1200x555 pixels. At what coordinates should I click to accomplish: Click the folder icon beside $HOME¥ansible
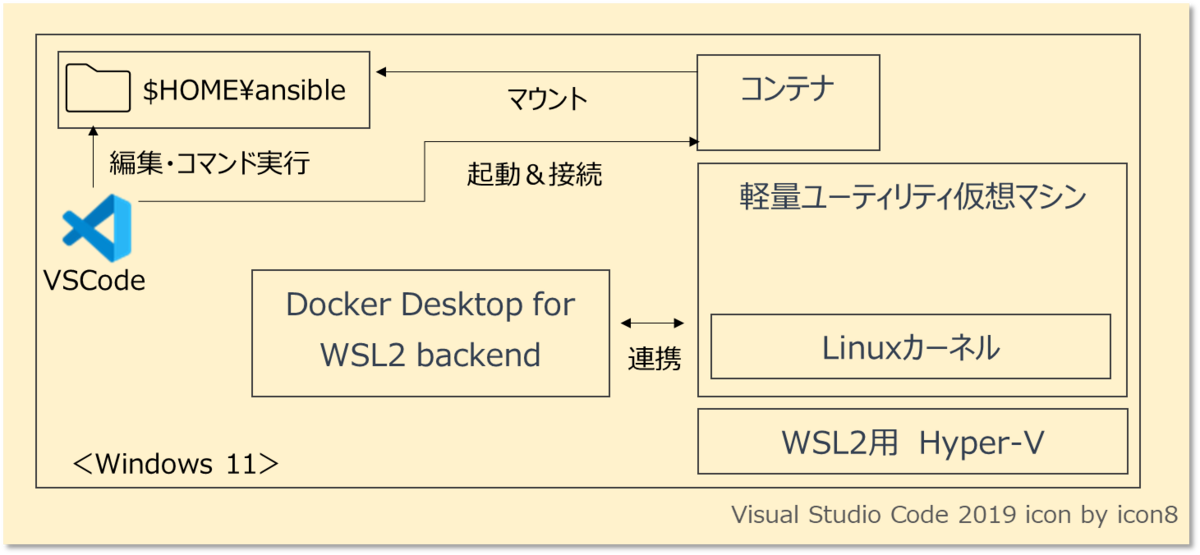pyautogui.click(x=97, y=90)
